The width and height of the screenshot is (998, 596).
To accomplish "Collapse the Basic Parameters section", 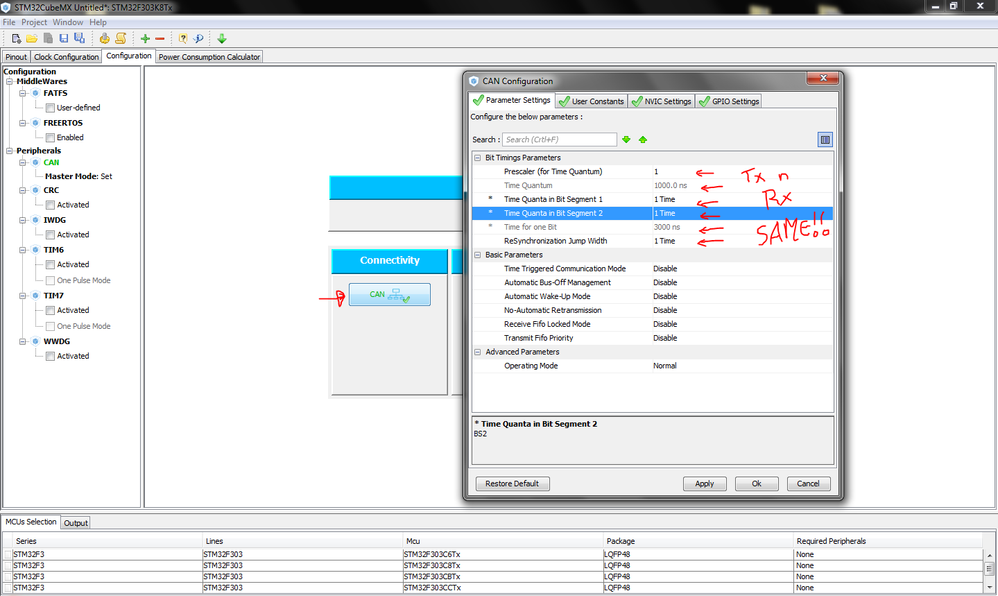I will [x=478, y=255].
